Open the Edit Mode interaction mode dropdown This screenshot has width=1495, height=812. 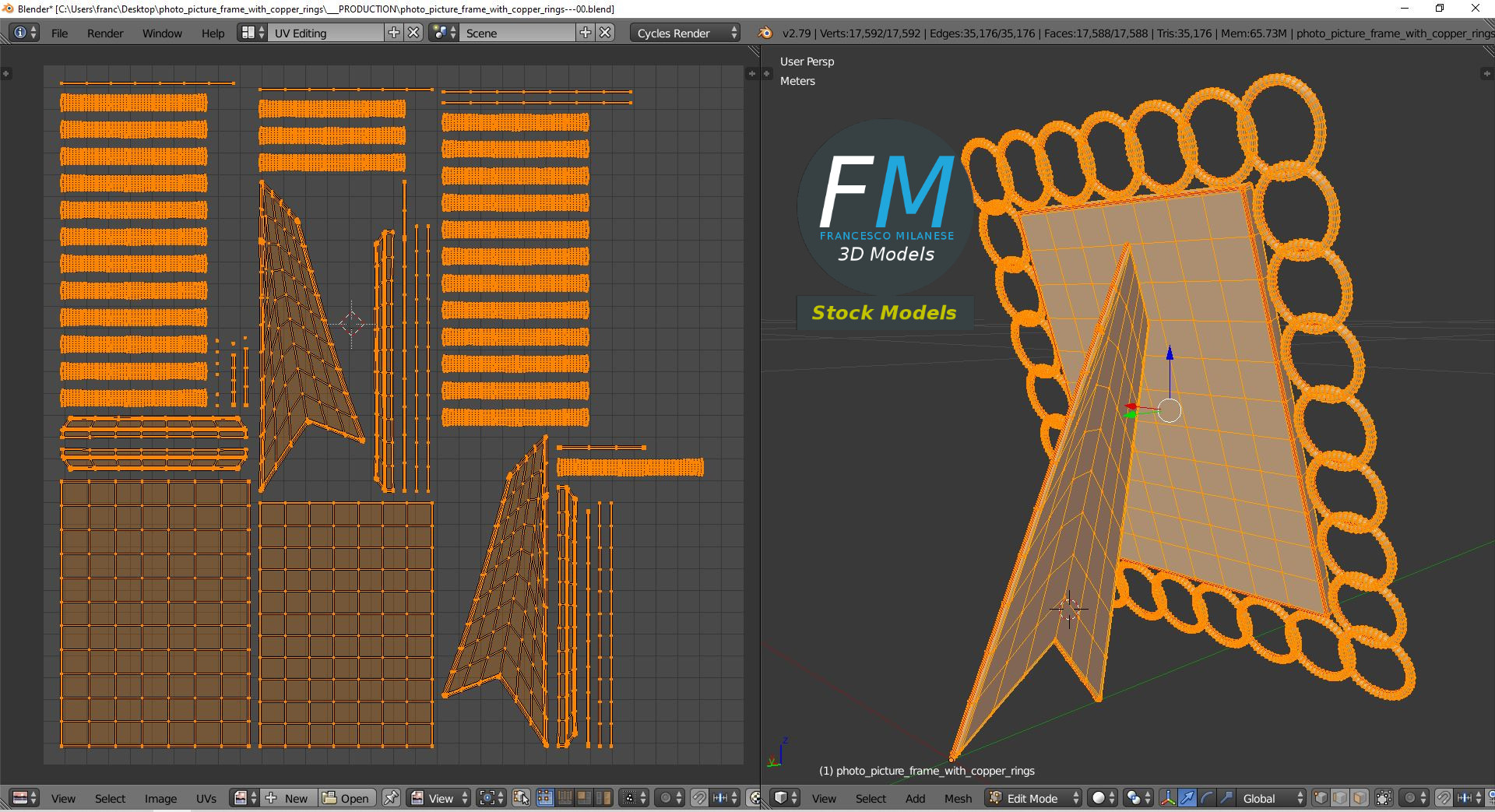[x=1034, y=798]
